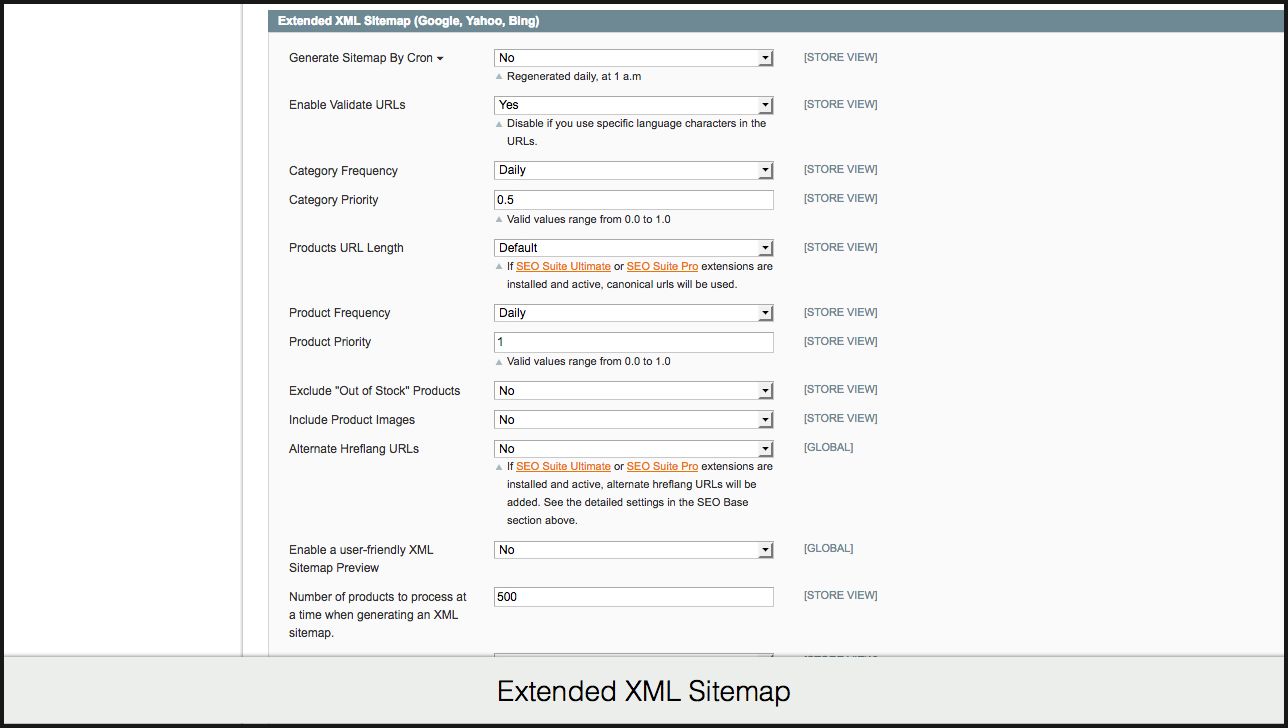Expand the Category Frequency dropdown
1288x728 pixels.
point(633,170)
